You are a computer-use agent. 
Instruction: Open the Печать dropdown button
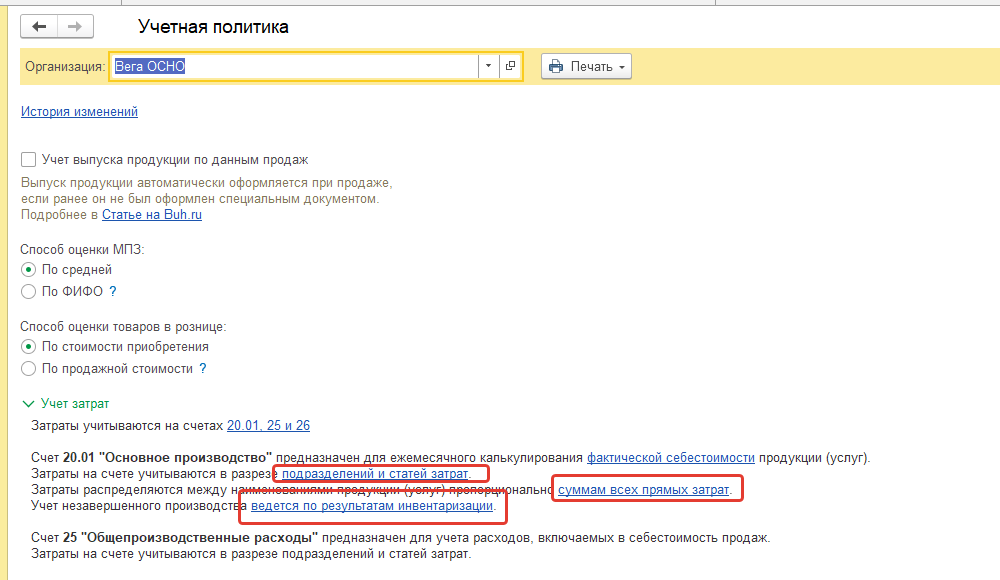[x=586, y=67]
